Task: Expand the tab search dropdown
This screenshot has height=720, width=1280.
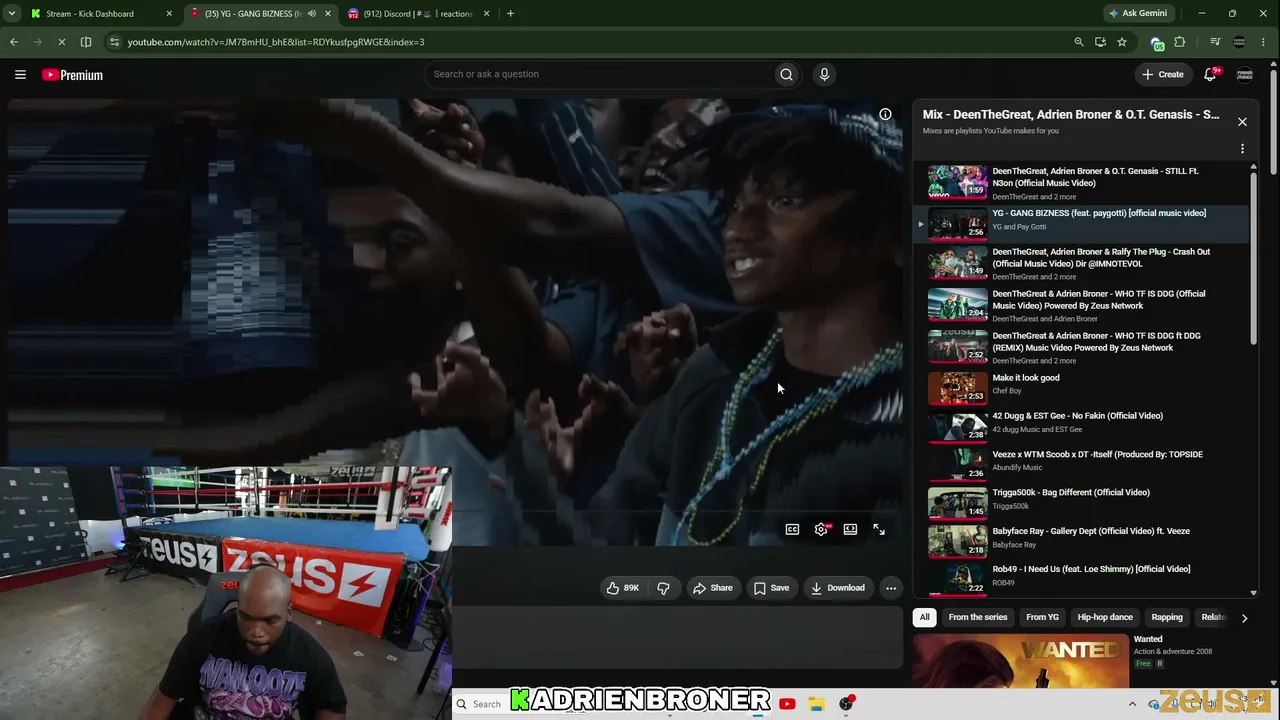Action: pos(11,14)
